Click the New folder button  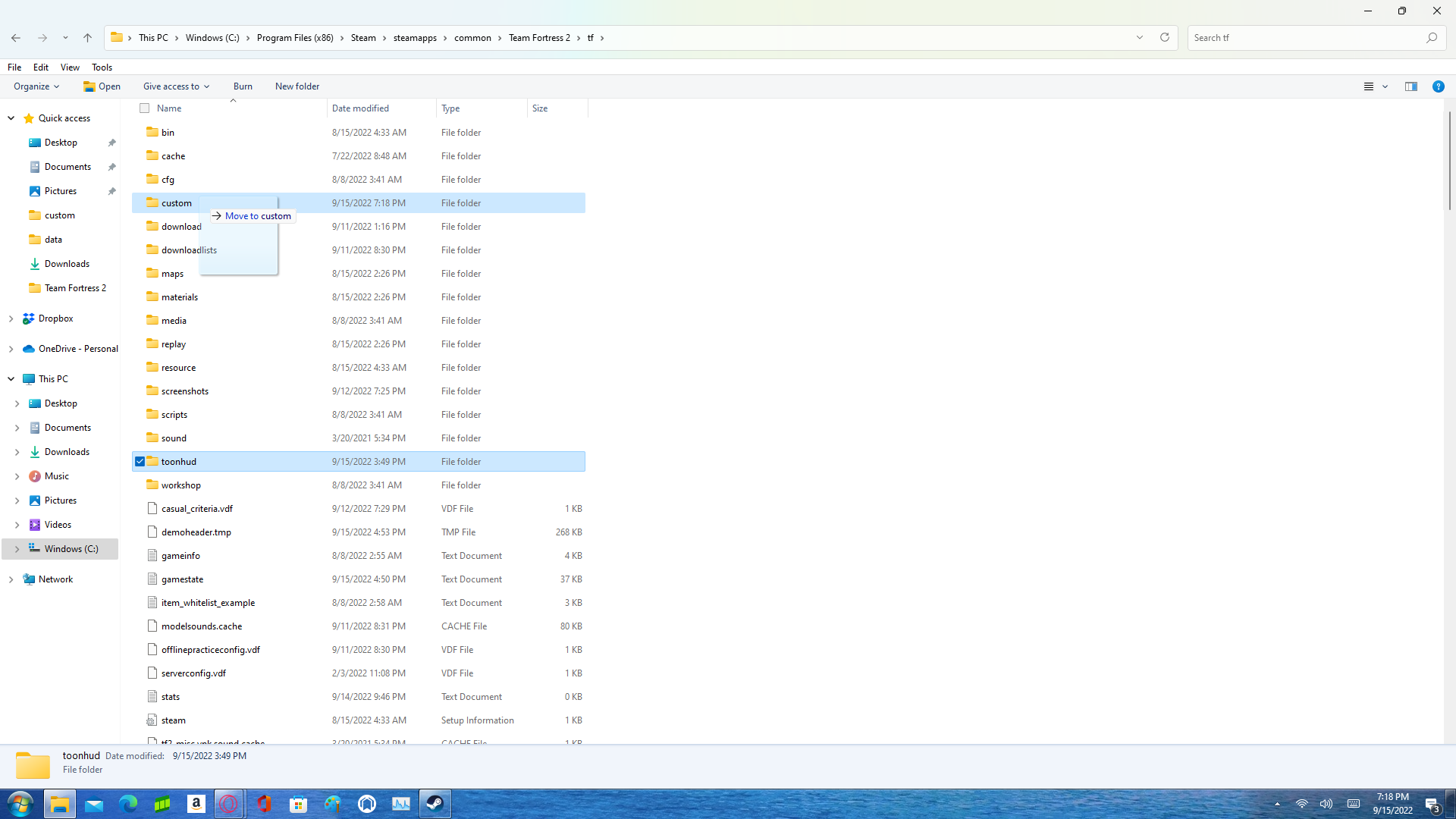[x=297, y=86]
